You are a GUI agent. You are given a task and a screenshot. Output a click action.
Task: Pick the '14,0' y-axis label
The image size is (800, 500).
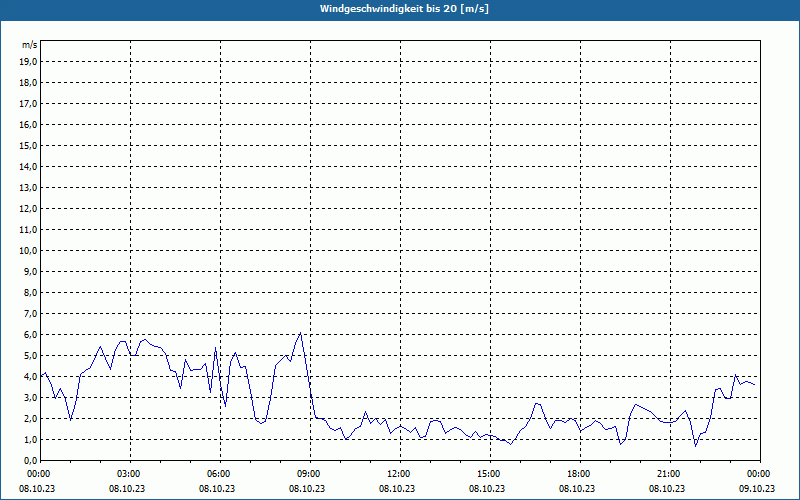[x=28, y=166]
